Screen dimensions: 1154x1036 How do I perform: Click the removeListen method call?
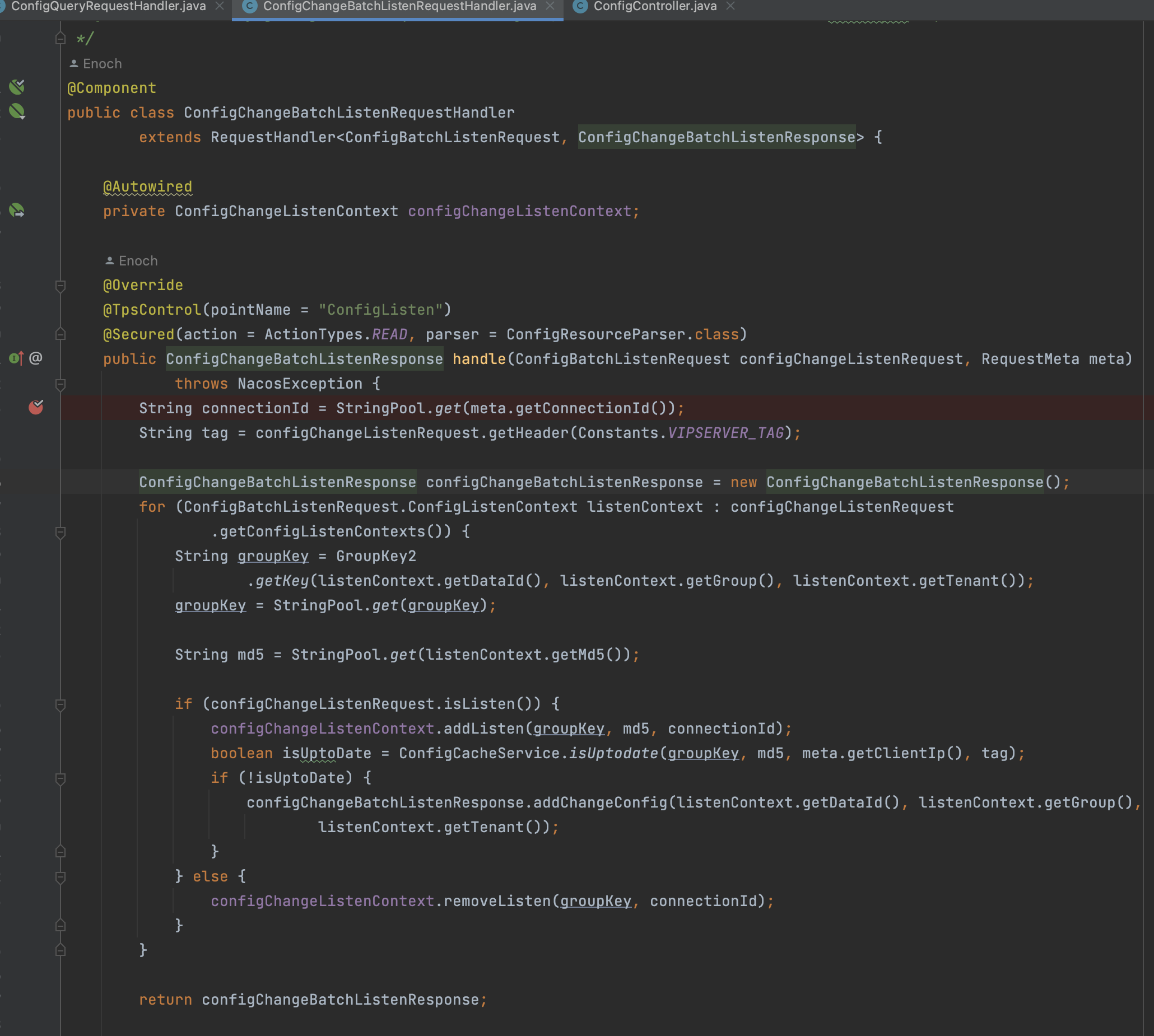tap(496, 901)
